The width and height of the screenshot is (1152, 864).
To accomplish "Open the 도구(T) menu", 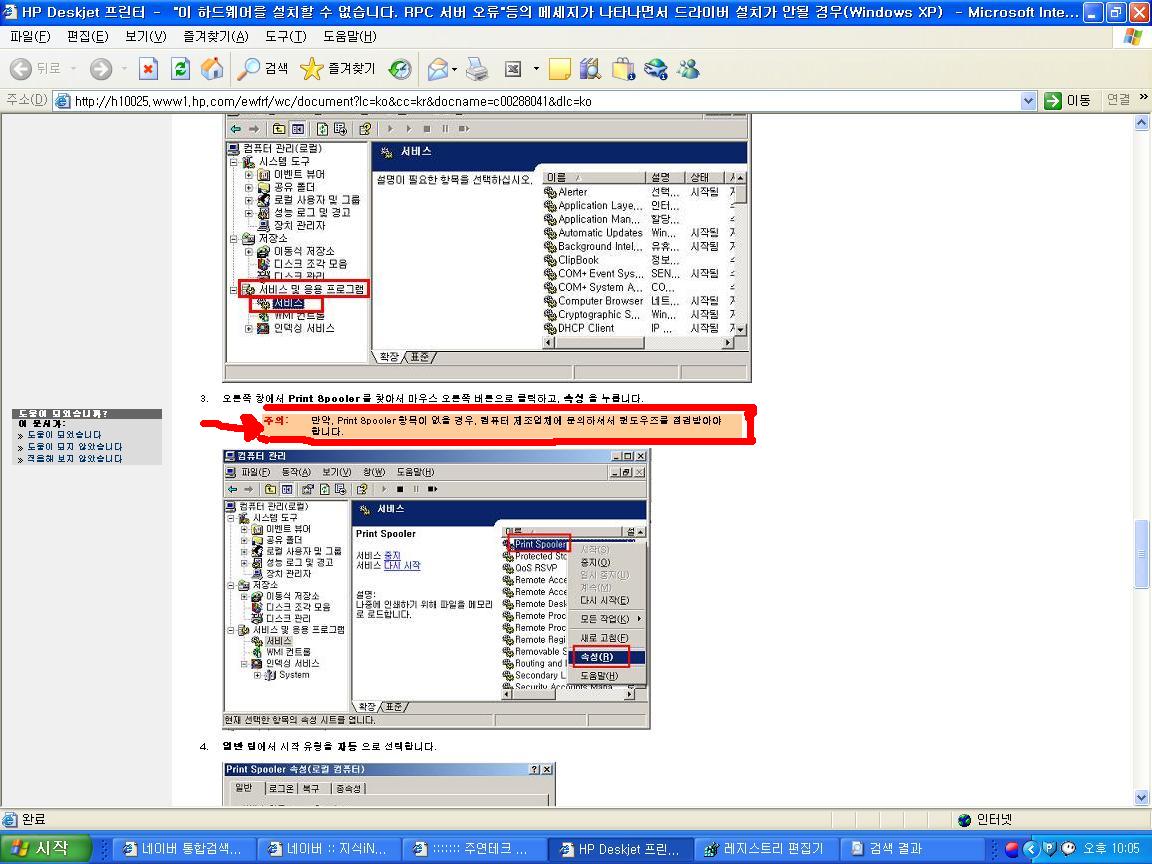I will (286, 36).
